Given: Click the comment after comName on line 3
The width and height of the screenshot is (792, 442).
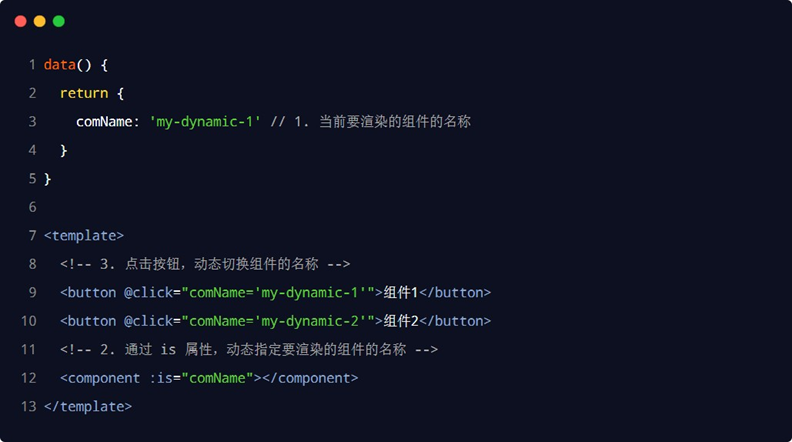Looking at the screenshot, I should coord(371,122).
